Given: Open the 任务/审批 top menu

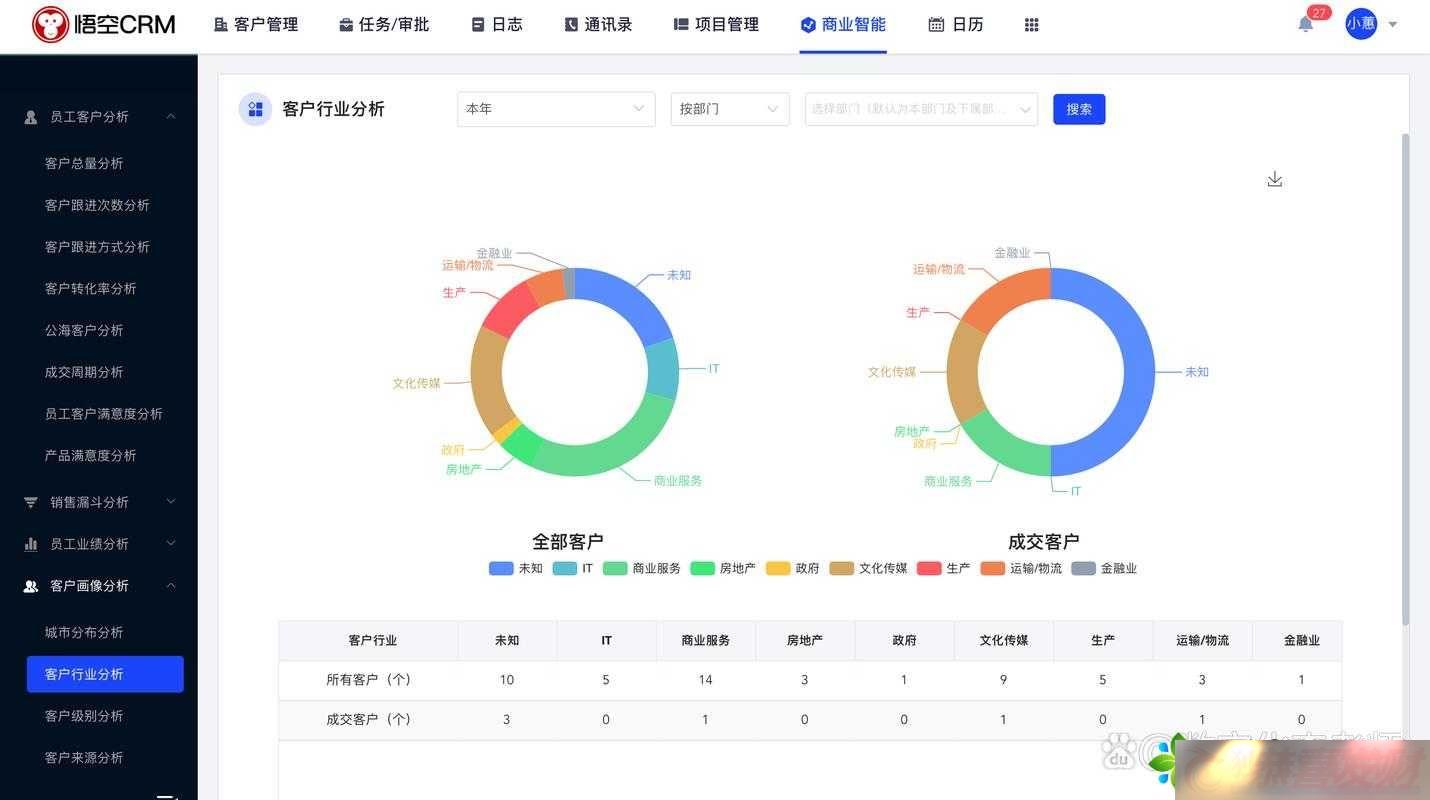Looking at the screenshot, I should coord(384,25).
